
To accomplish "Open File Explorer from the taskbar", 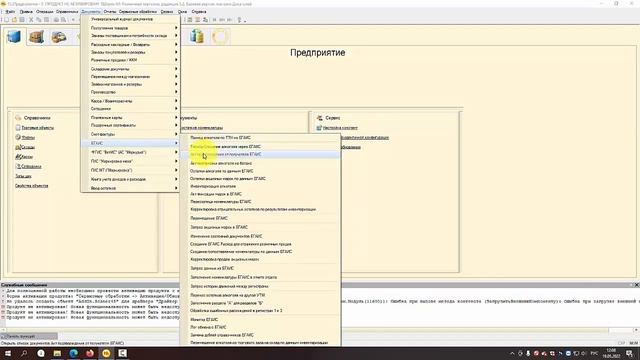I will pos(57,353).
